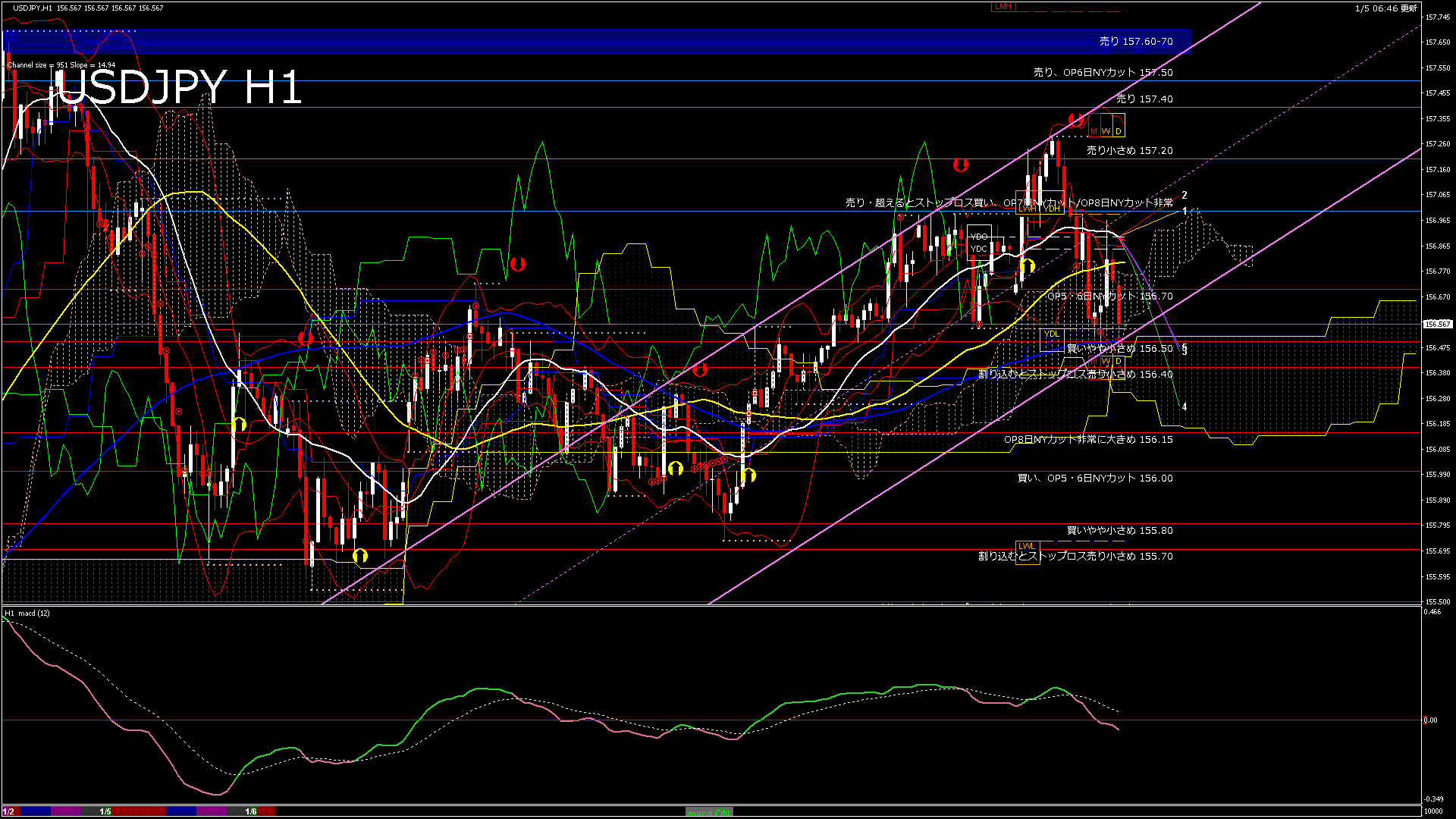Click the 1/5 date marker on timeline
The width and height of the screenshot is (1456, 819).
[x=105, y=811]
